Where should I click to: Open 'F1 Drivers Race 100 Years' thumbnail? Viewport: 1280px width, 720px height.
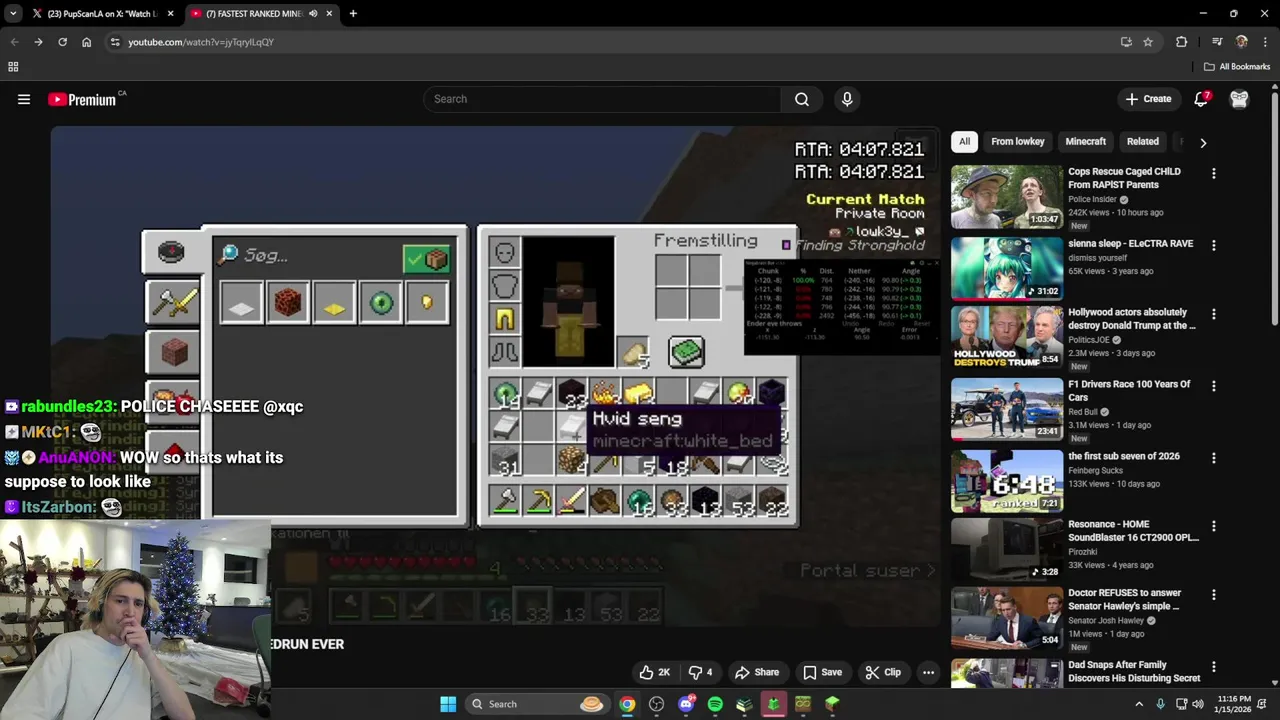coord(1007,409)
